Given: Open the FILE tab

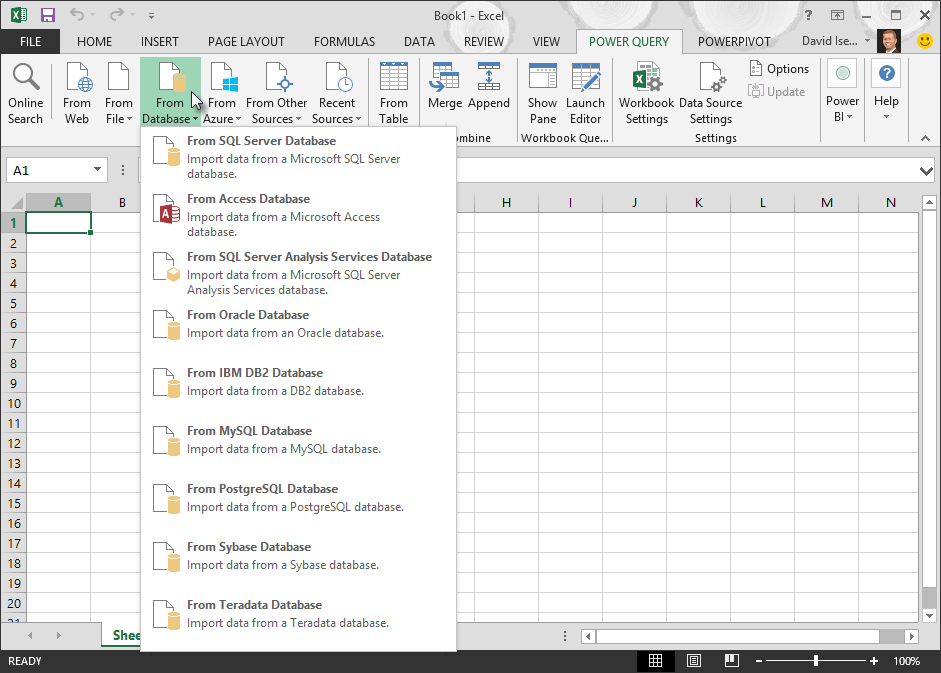Looking at the screenshot, I should [x=30, y=41].
